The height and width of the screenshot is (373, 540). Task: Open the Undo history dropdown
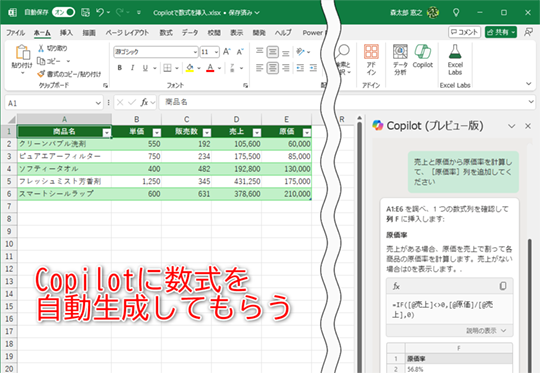[x=108, y=12]
